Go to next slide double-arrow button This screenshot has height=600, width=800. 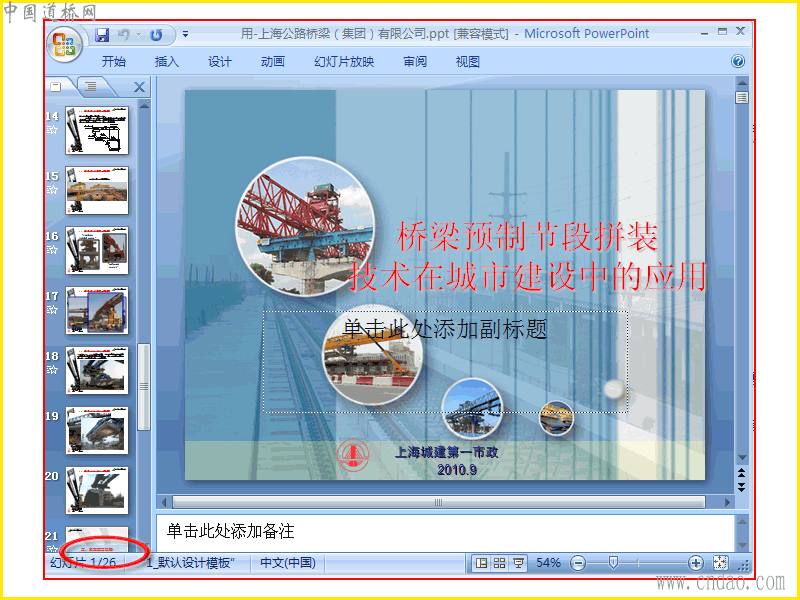[742, 487]
